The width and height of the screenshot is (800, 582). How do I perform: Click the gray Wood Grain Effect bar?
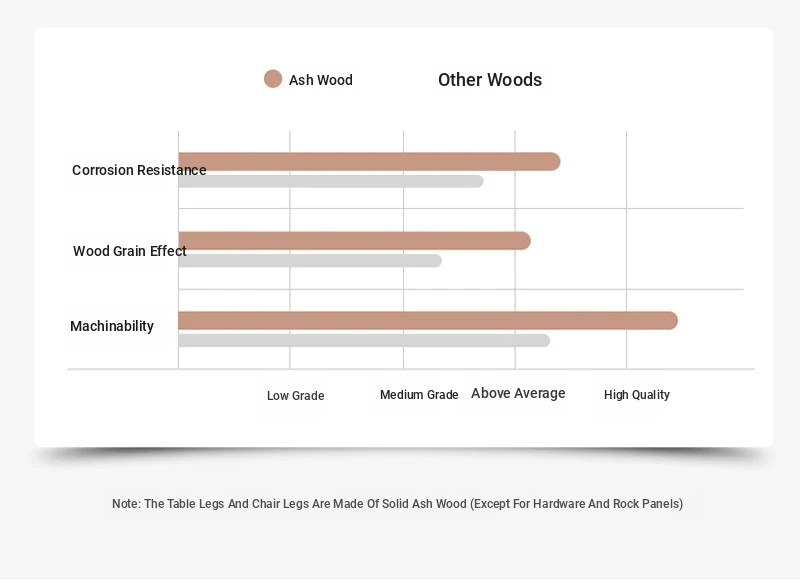point(310,261)
